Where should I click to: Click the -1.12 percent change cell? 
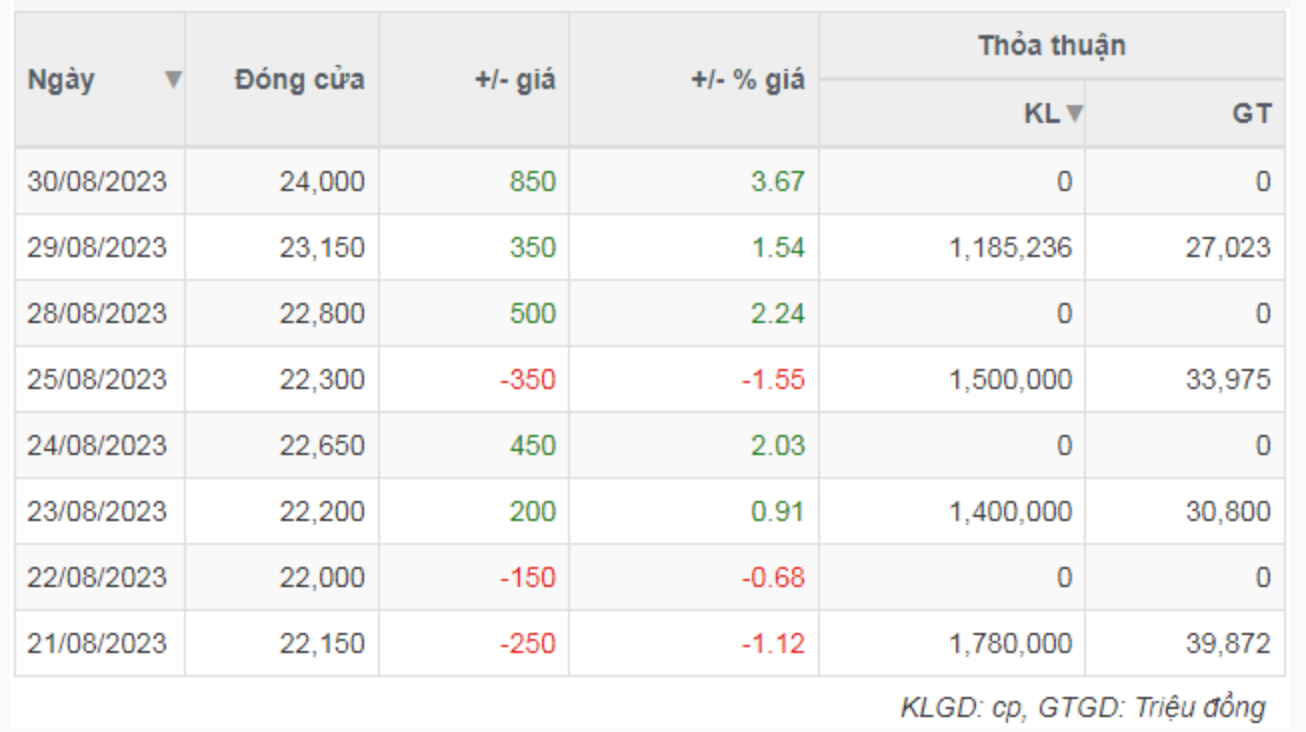tap(772, 643)
